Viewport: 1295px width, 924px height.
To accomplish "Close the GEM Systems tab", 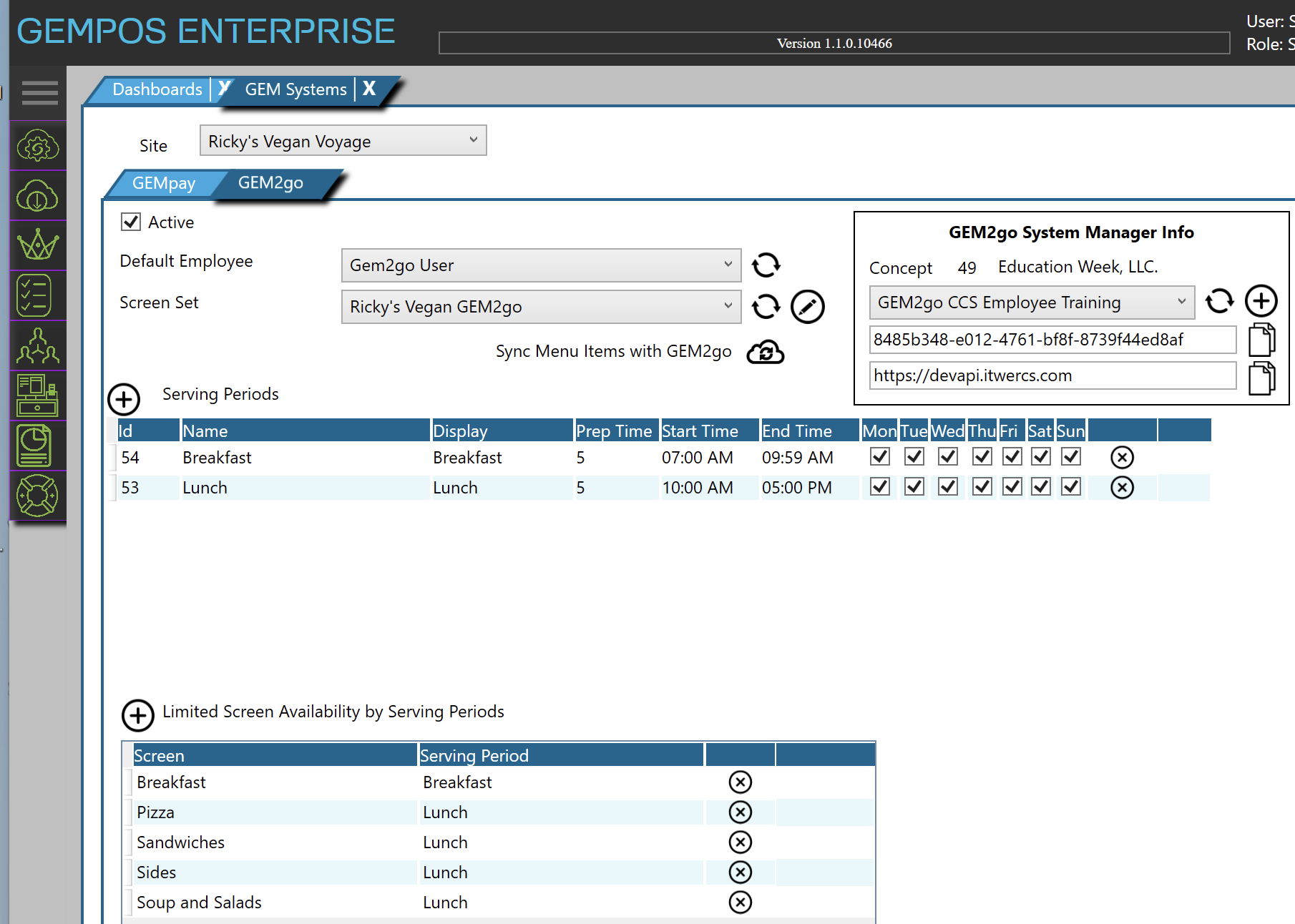I will point(369,89).
